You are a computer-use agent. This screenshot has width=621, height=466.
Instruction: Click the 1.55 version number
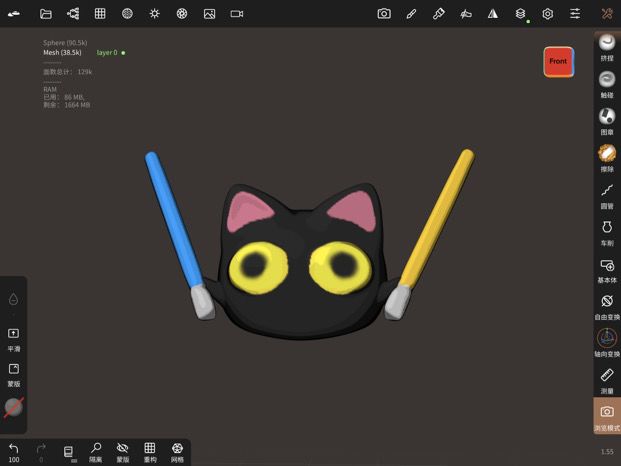pos(607,452)
